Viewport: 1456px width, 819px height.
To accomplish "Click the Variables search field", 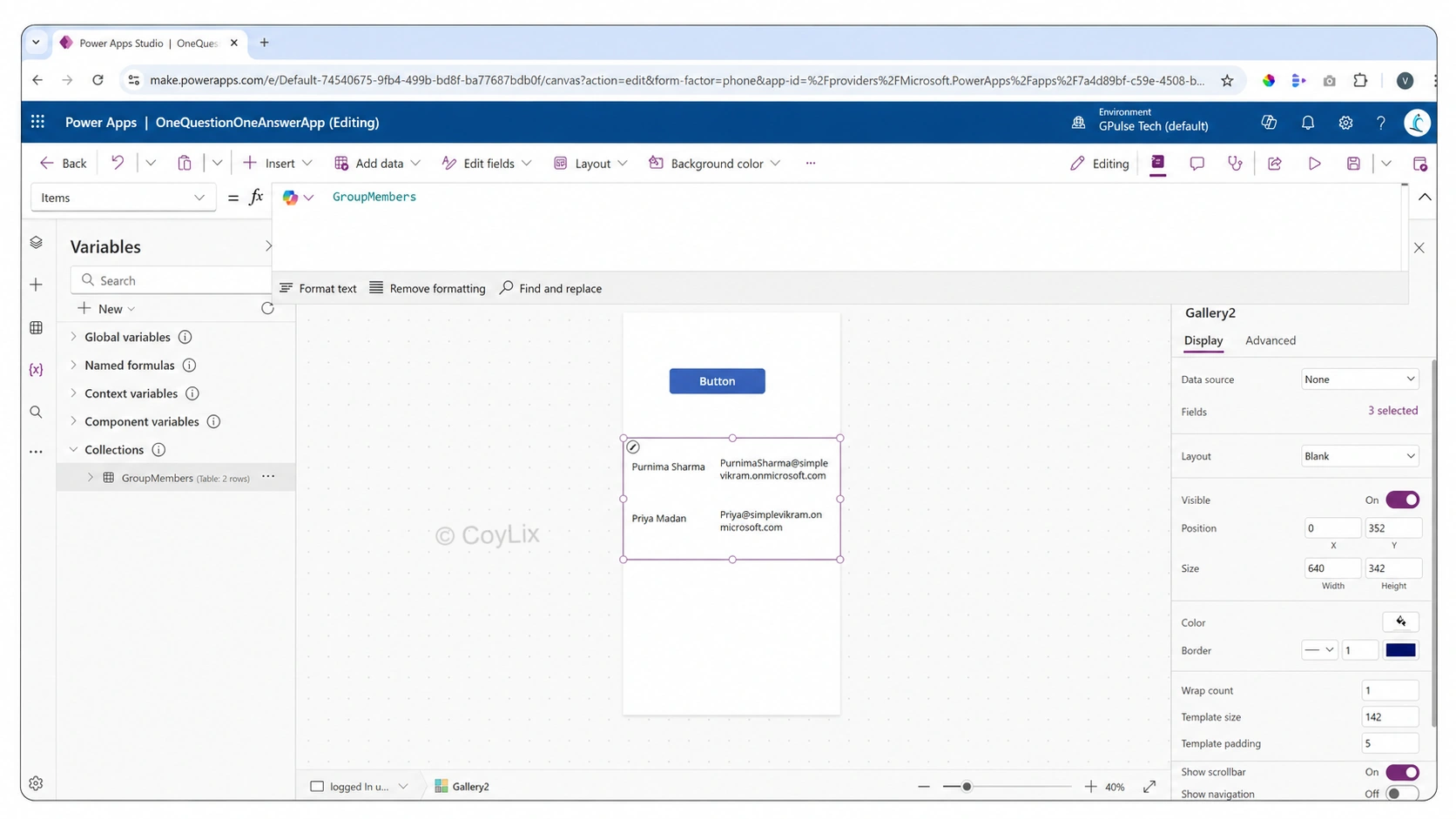I will 172,280.
